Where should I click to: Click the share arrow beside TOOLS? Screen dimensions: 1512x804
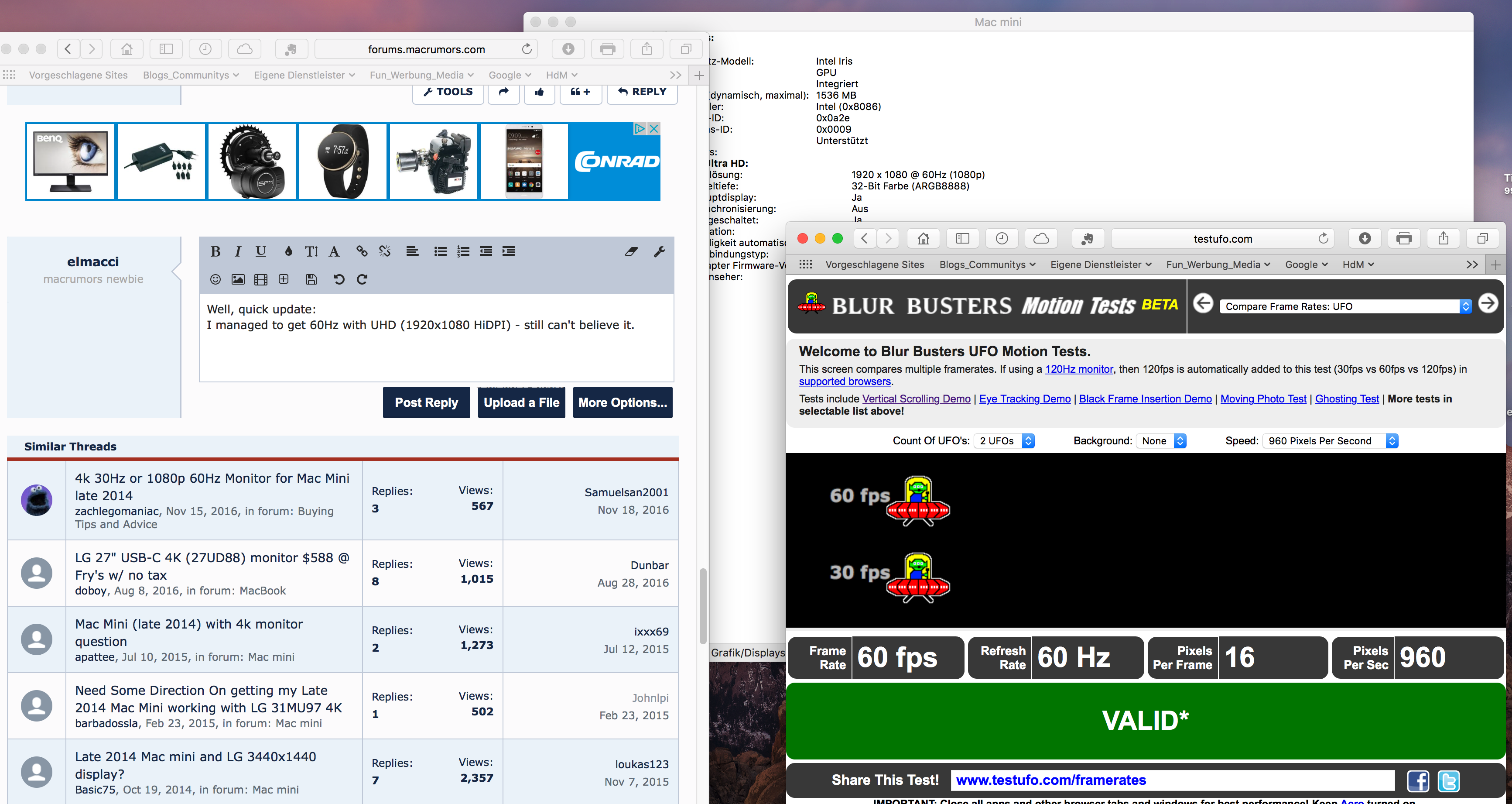click(503, 92)
